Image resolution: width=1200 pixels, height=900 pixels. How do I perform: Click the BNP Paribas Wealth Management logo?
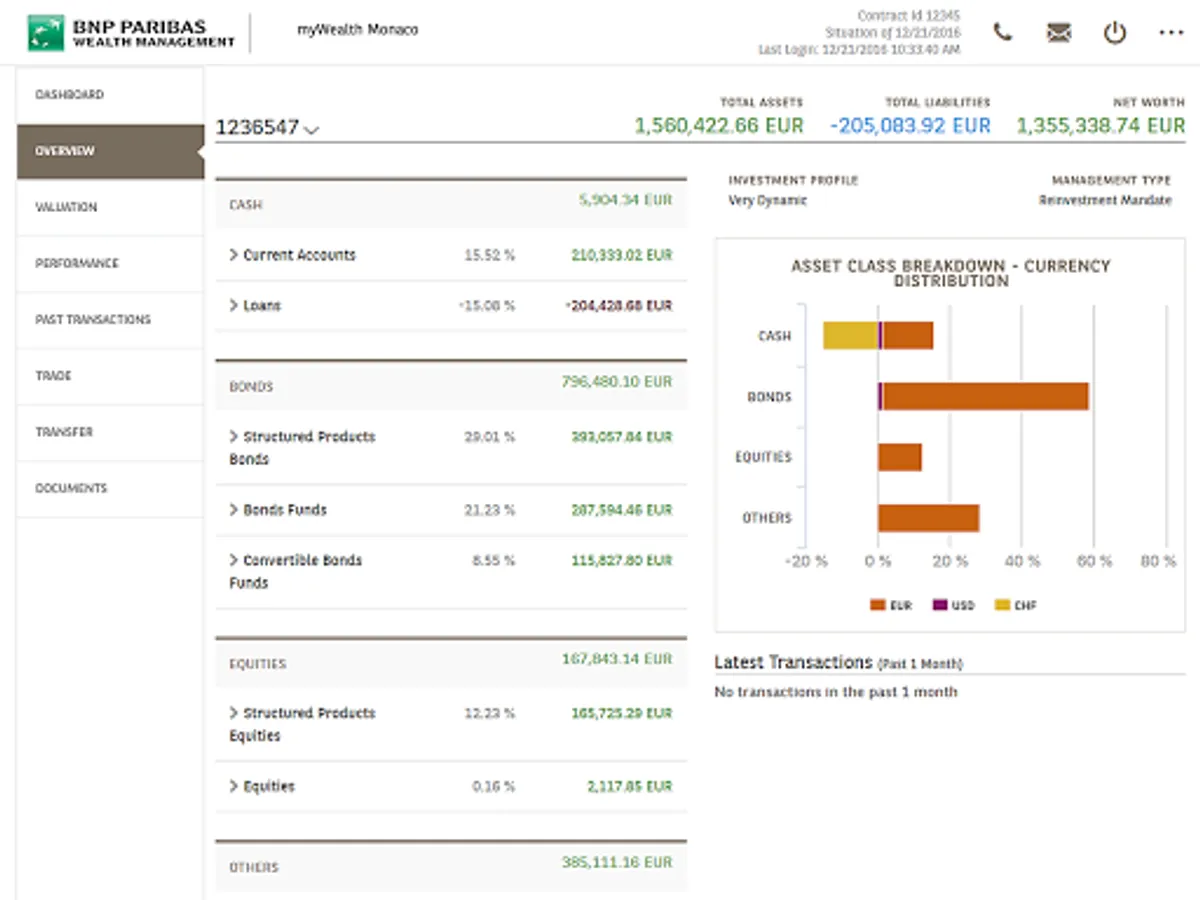132,33
